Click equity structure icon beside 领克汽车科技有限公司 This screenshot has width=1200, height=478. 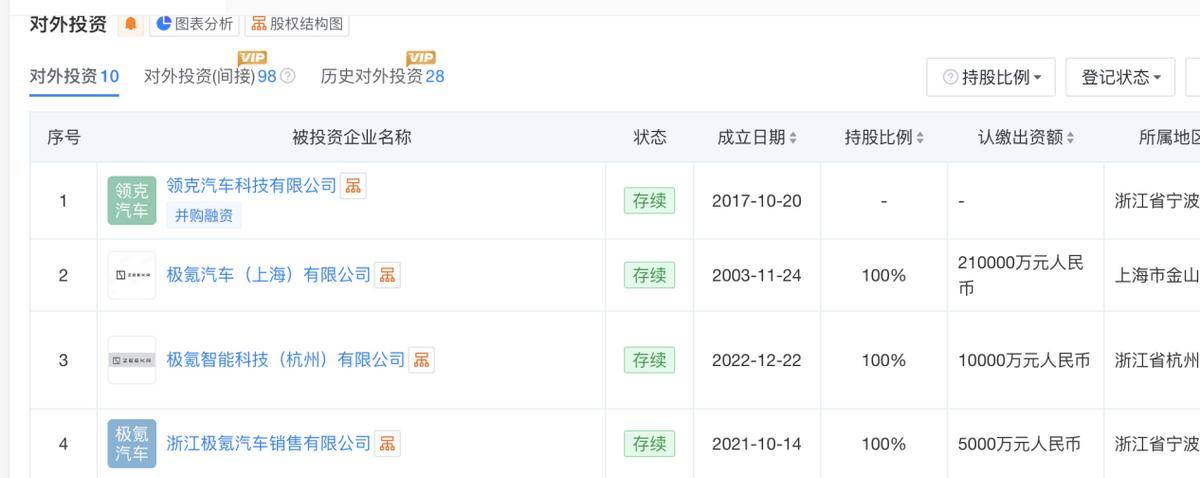pos(353,186)
